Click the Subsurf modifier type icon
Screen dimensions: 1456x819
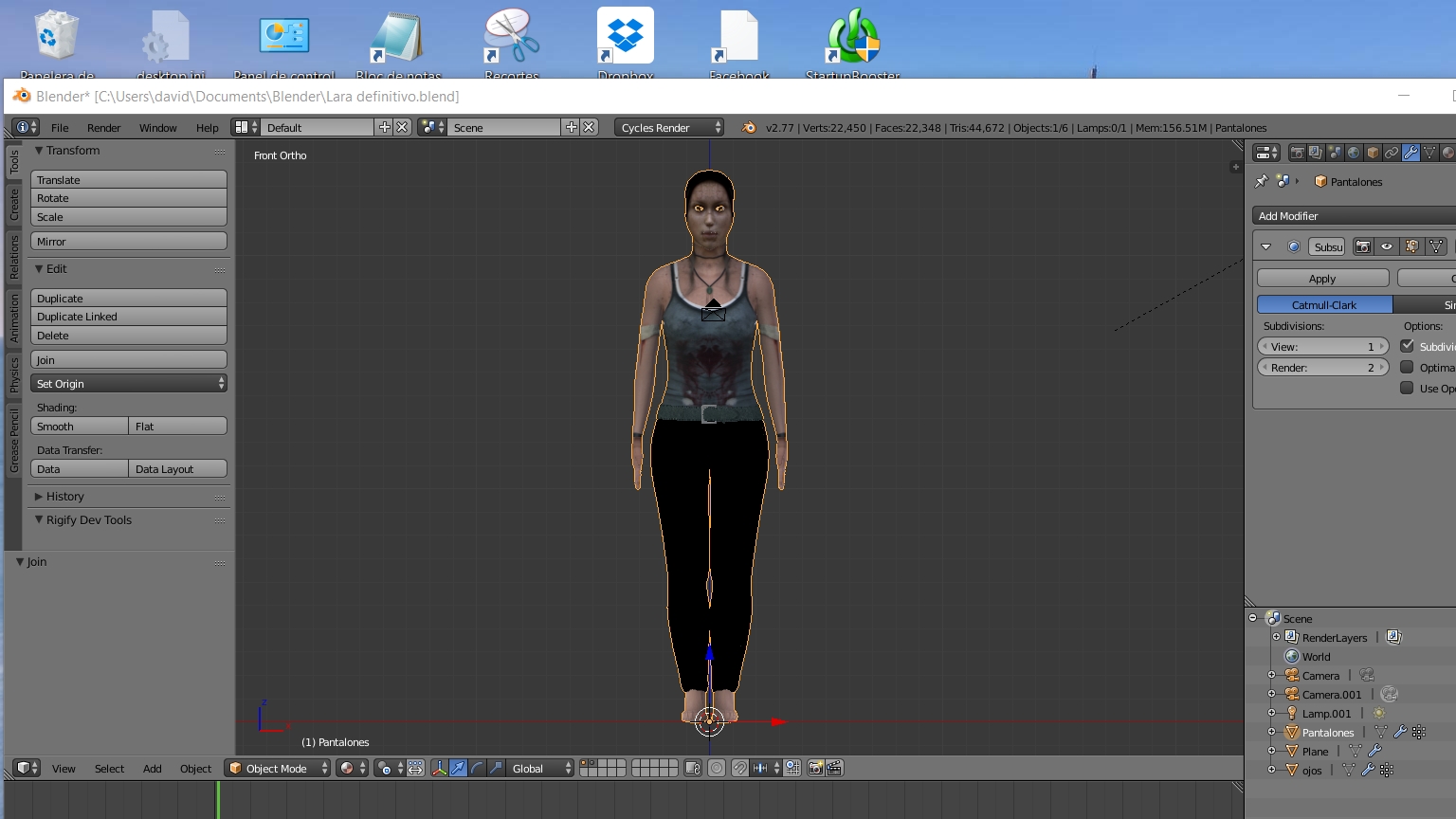pos(1294,246)
